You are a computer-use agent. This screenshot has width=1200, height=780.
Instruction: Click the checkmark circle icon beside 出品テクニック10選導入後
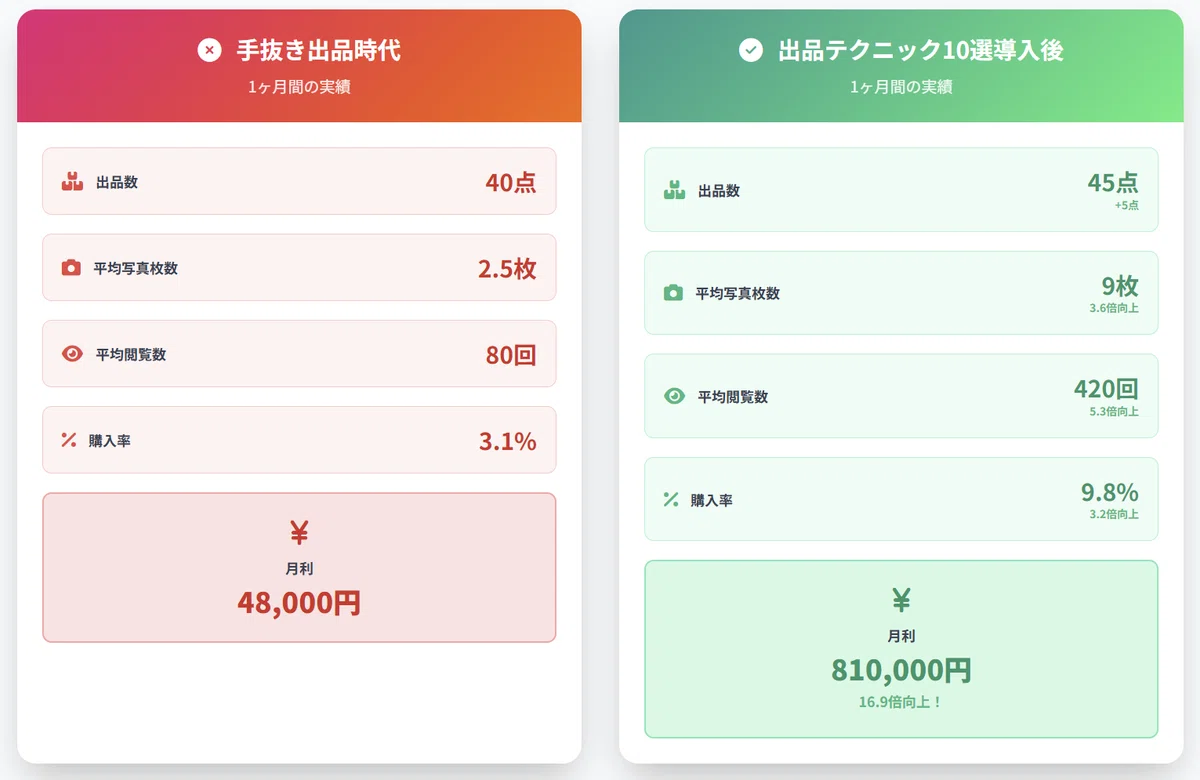[x=751, y=50]
